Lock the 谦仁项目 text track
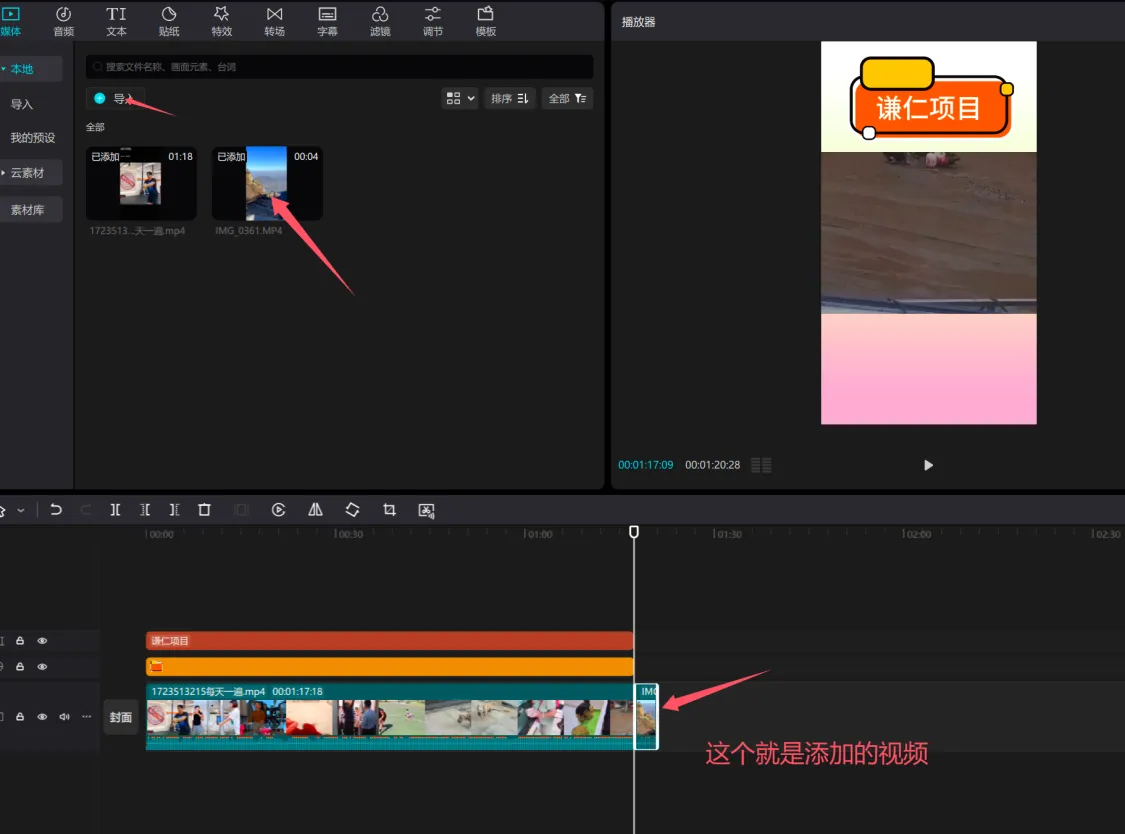 (x=21, y=640)
